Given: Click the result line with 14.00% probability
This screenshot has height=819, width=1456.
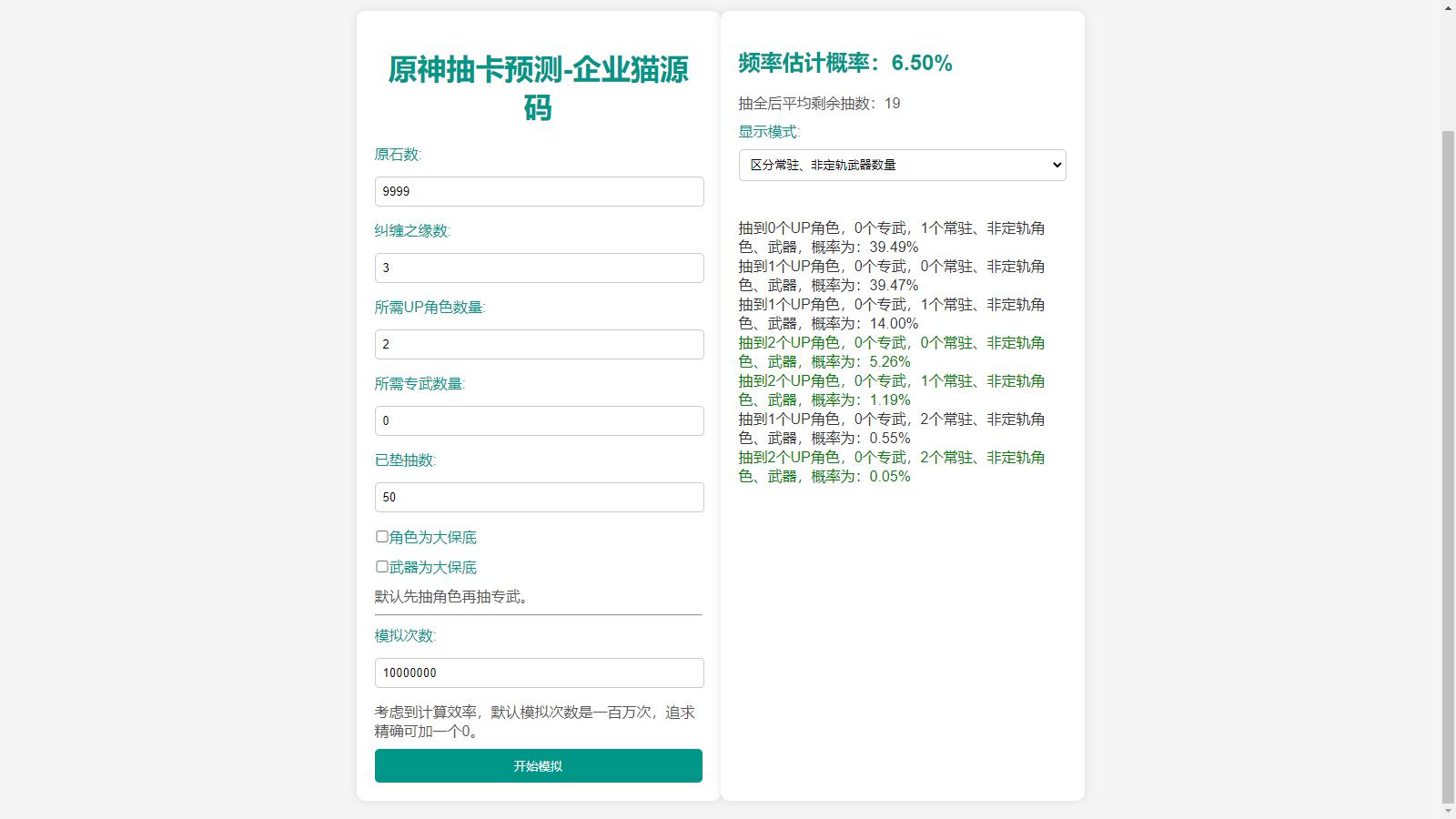Looking at the screenshot, I should [892, 314].
